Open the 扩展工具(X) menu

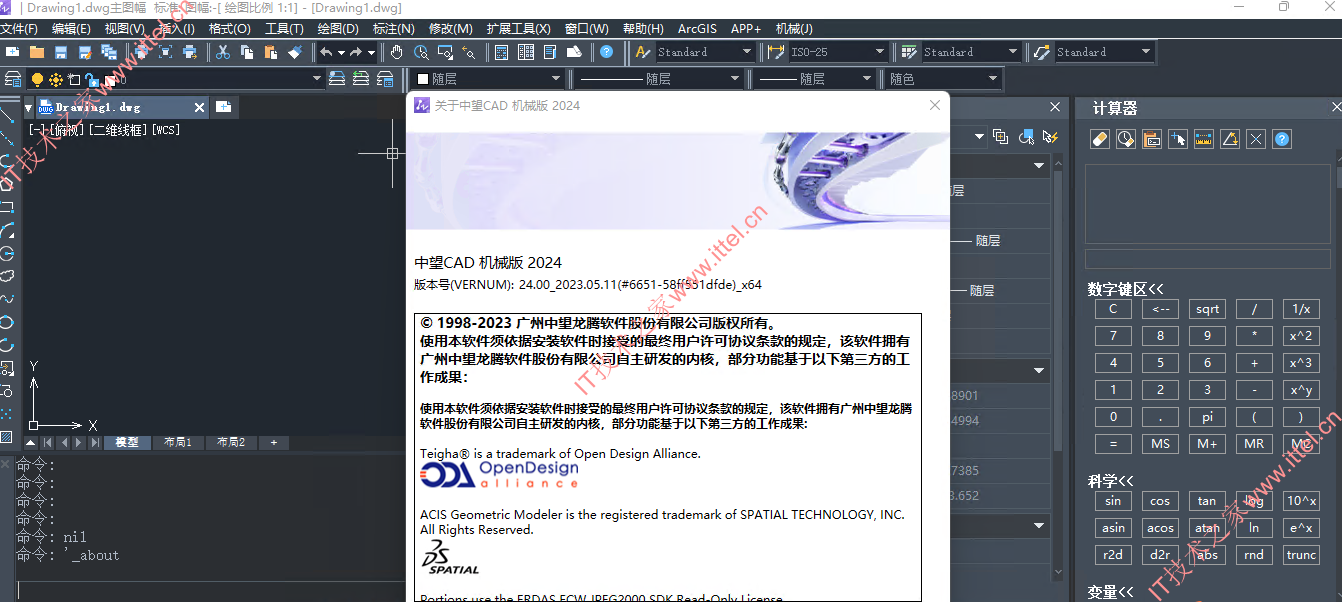click(x=518, y=29)
